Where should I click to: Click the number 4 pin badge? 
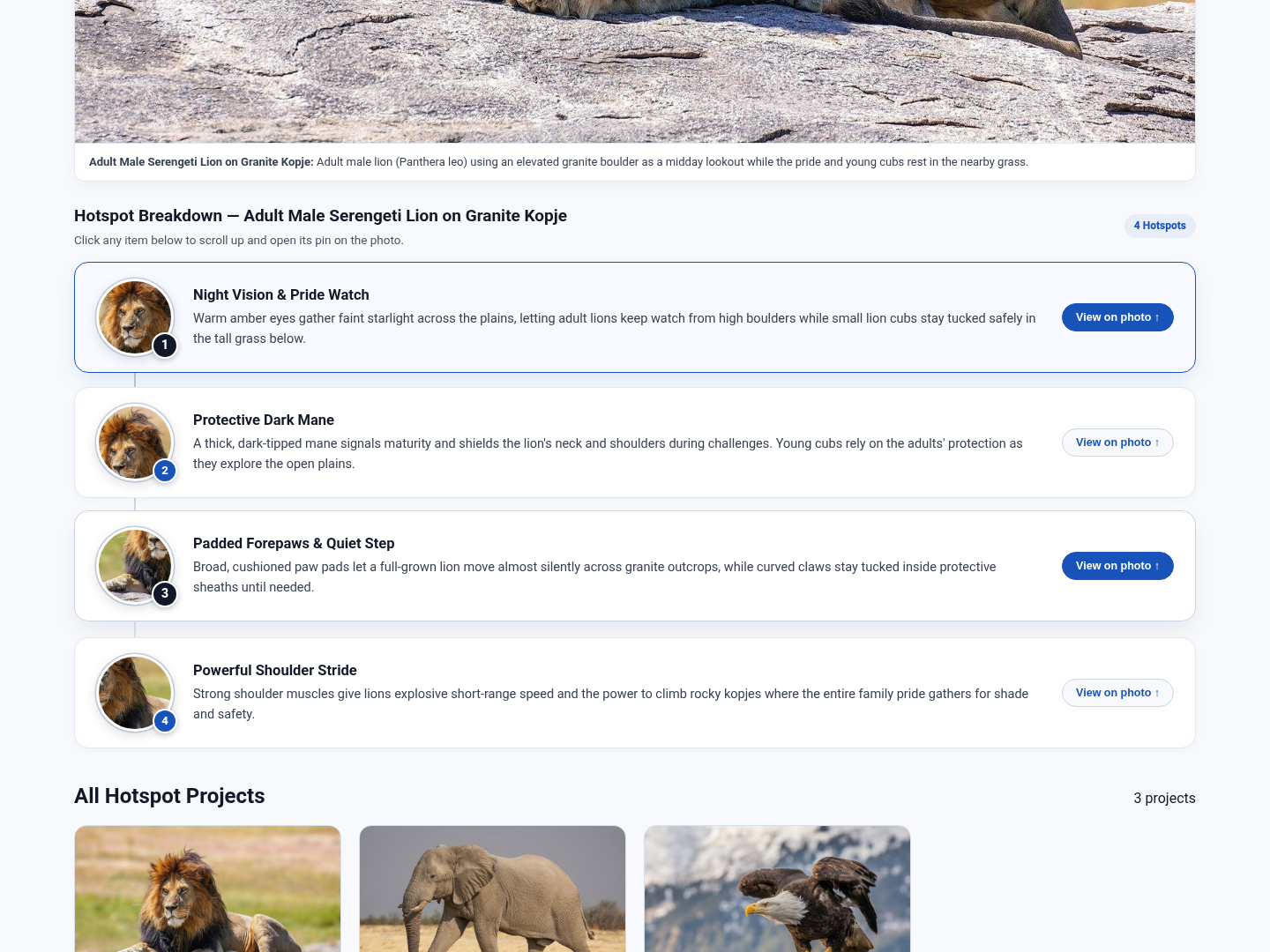pos(165,721)
